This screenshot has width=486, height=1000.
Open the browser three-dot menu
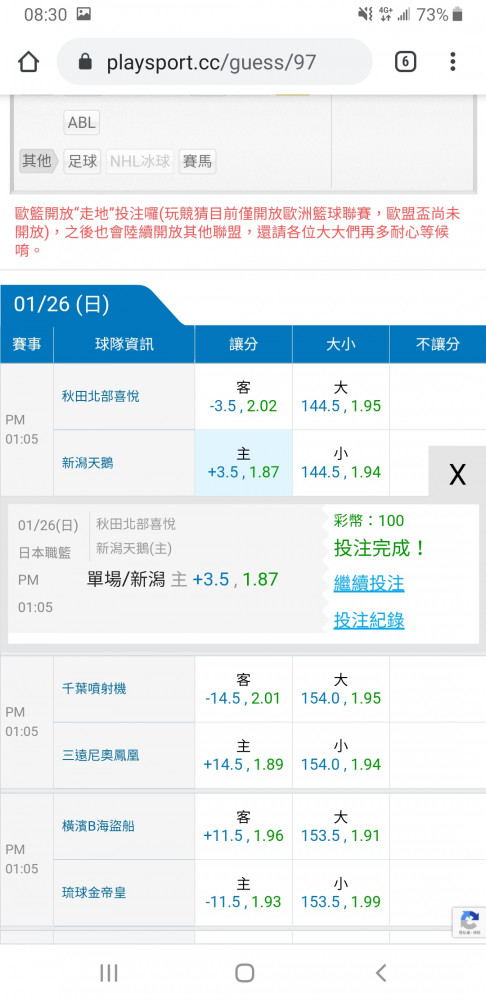452,62
